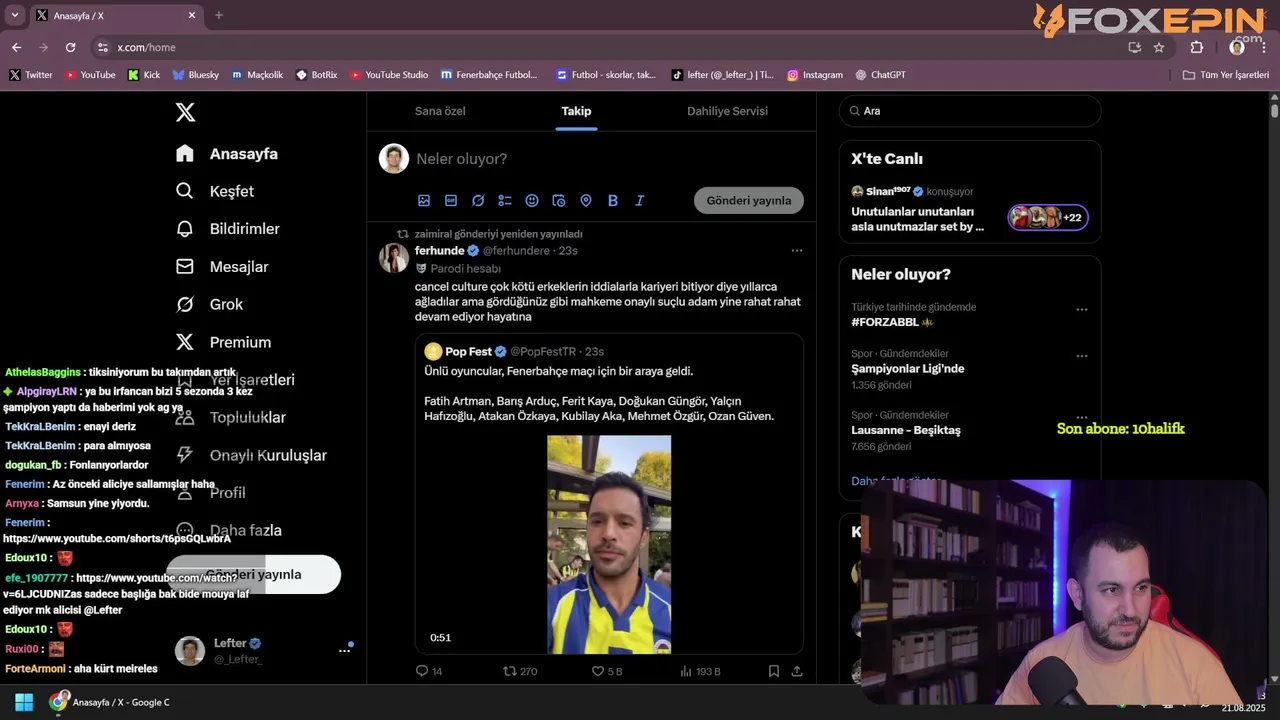Open ferhunde profile name link
The height and width of the screenshot is (720, 1280).
point(440,251)
